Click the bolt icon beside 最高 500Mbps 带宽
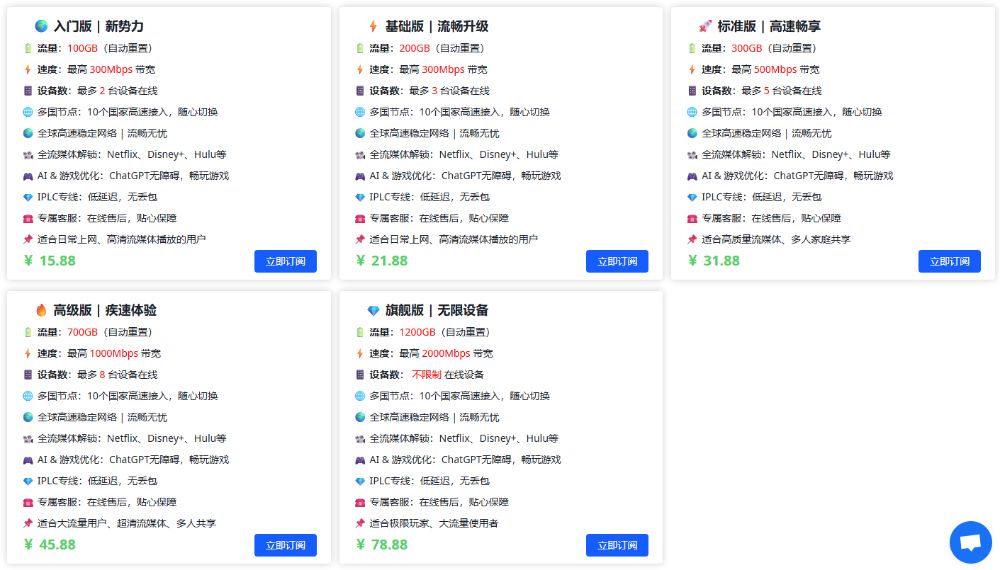1000x570 pixels. coord(692,69)
